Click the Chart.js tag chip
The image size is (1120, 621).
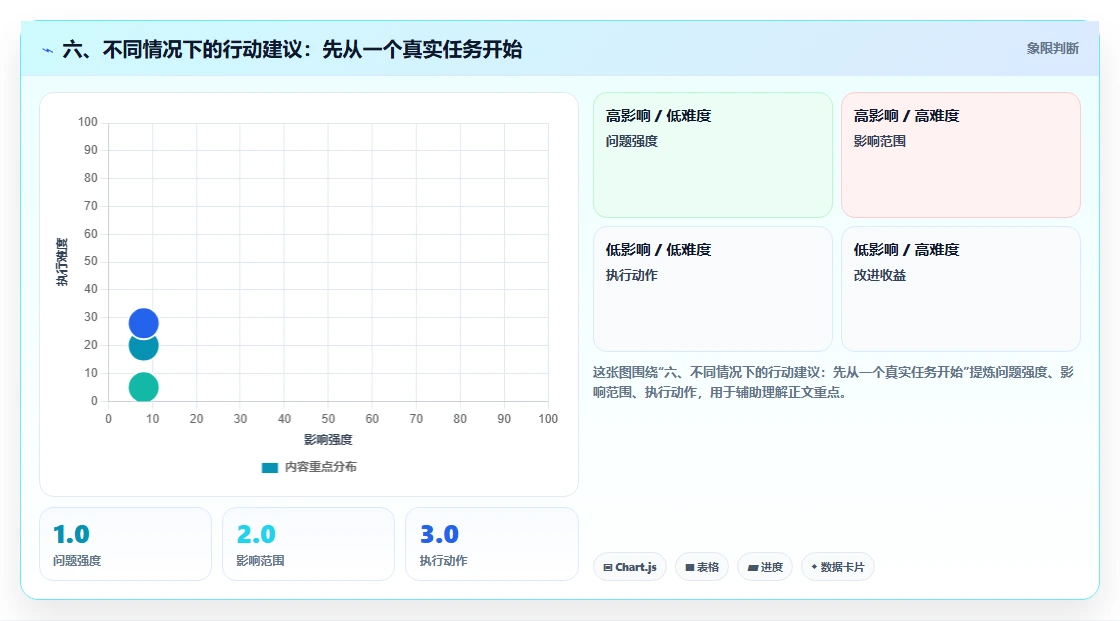(x=630, y=567)
